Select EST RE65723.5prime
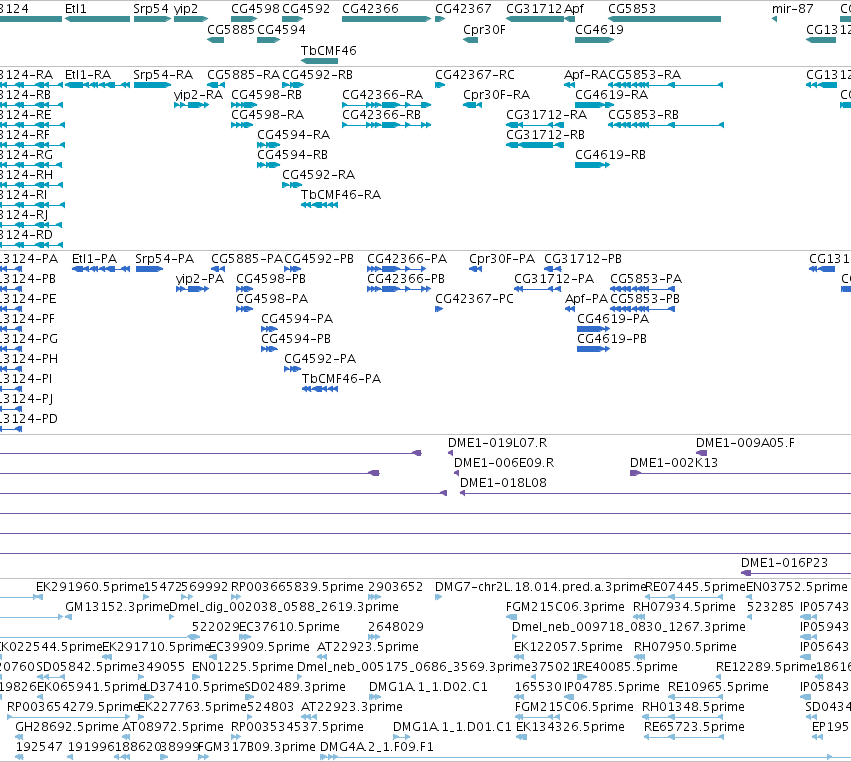 pyautogui.click(x=694, y=727)
